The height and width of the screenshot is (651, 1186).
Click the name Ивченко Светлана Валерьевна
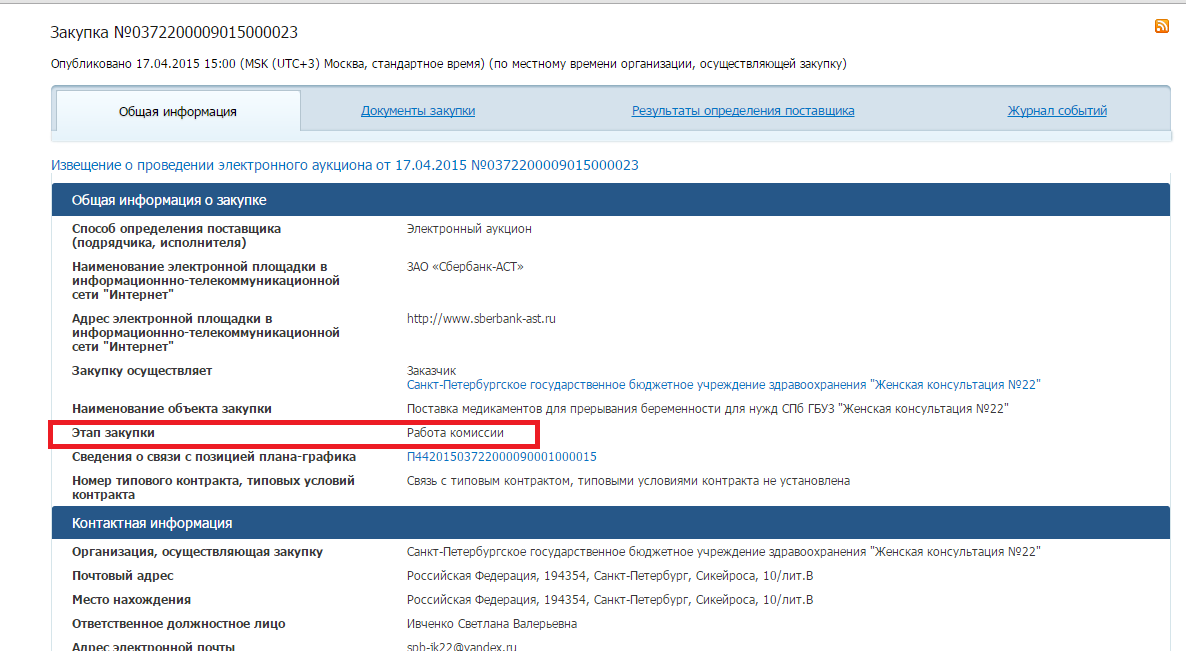coord(492,624)
